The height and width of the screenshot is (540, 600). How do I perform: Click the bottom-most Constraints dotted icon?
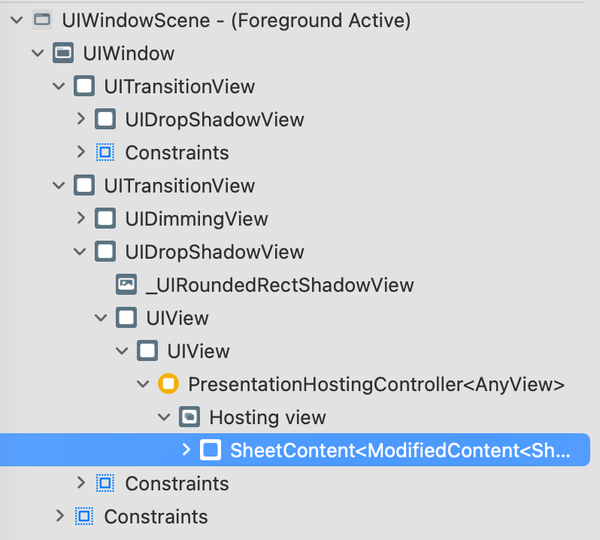pos(84,516)
